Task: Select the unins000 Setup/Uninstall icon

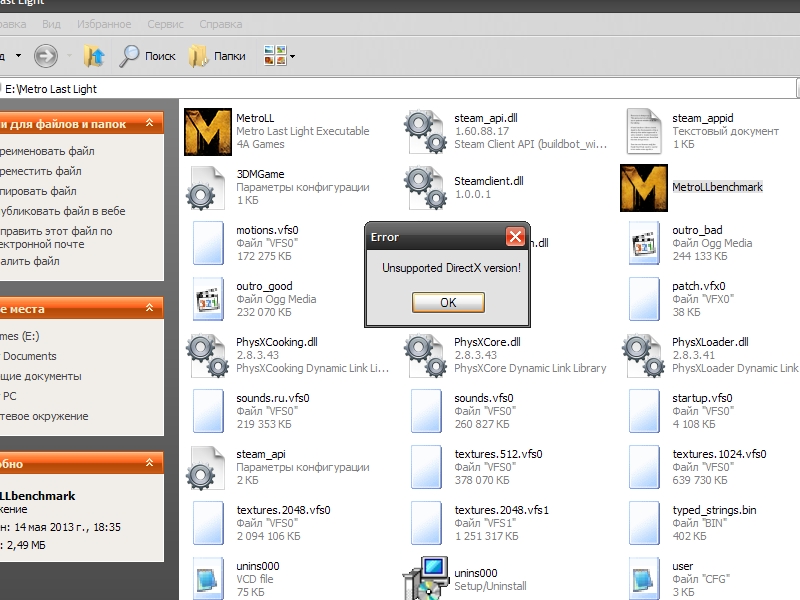Action: 426,578
